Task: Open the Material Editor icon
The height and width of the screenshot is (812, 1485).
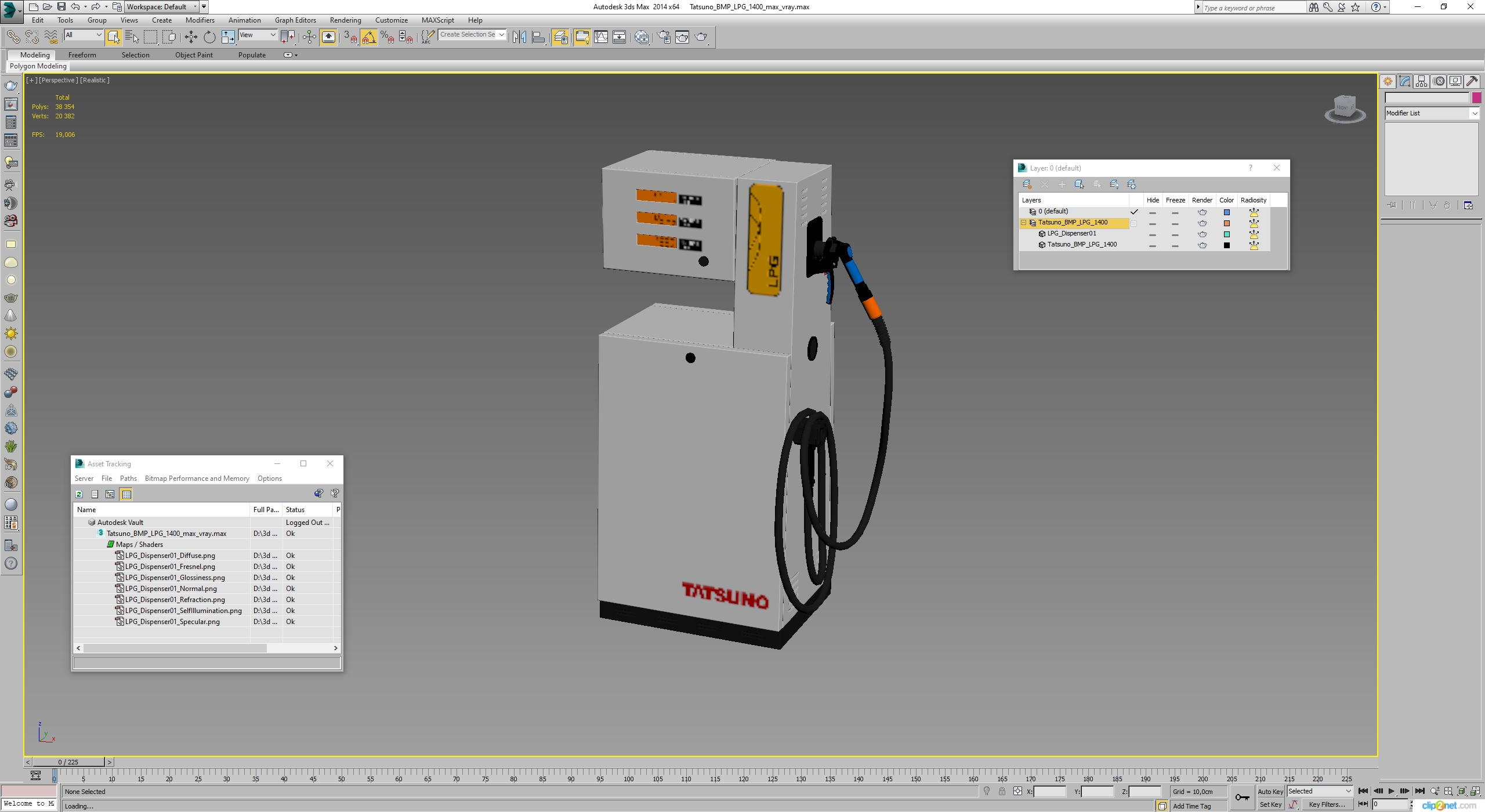Action: 642,37
